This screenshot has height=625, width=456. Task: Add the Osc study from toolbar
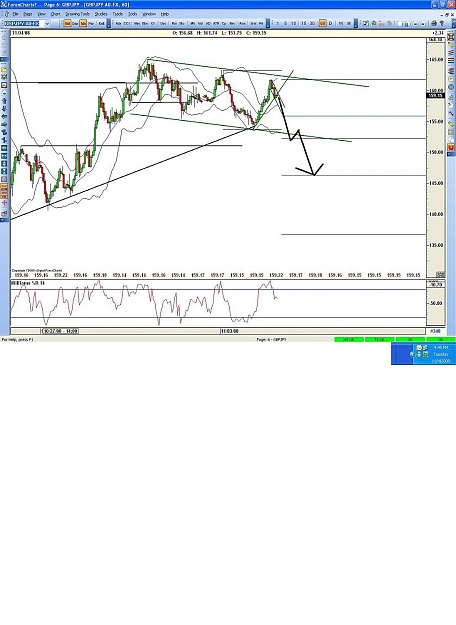click(163, 24)
